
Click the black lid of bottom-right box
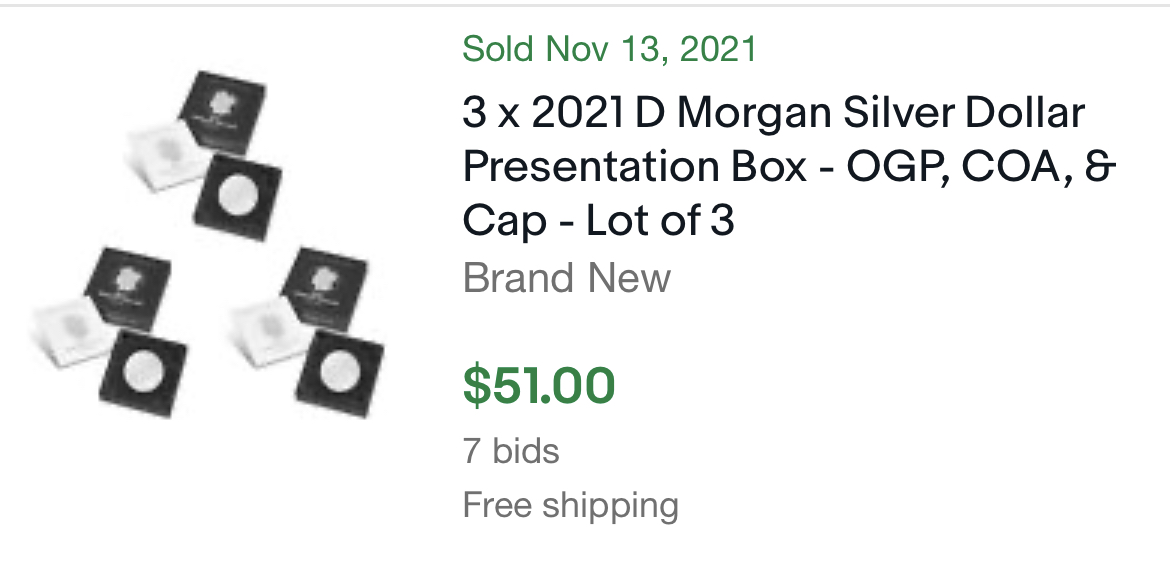click(325, 285)
